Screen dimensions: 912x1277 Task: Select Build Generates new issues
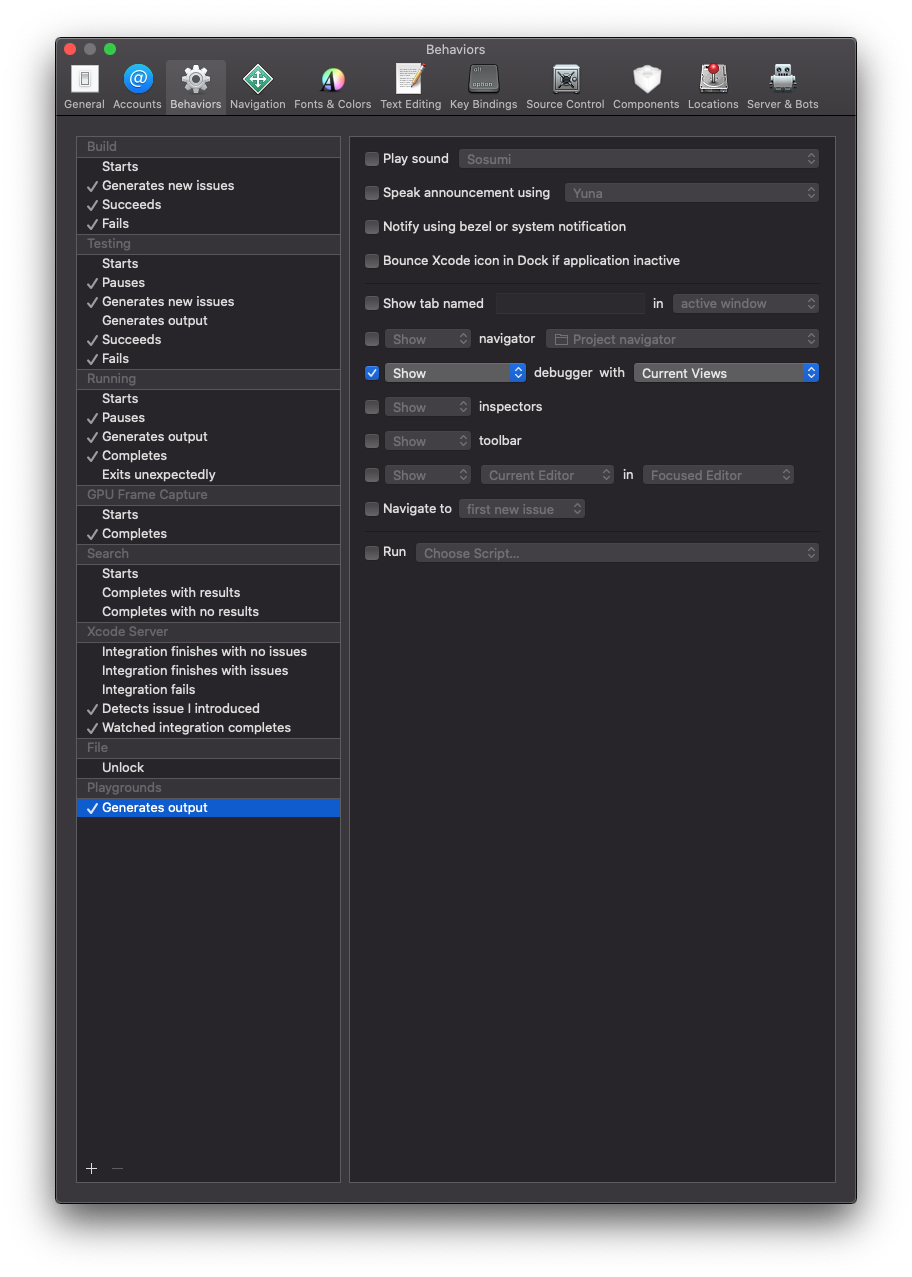(x=208, y=186)
